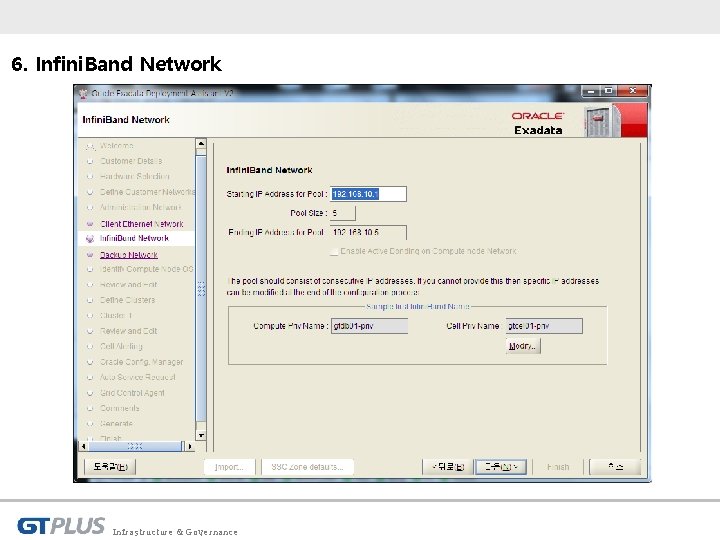Select the Hardware Selection step
Image resolution: width=720 pixels, height=540 pixels.
click(135, 176)
